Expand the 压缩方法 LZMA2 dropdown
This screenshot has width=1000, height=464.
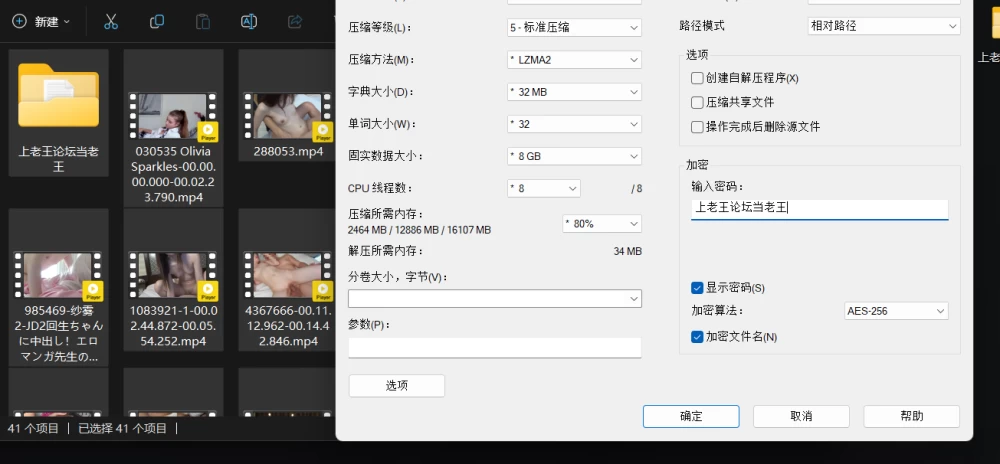coord(574,60)
